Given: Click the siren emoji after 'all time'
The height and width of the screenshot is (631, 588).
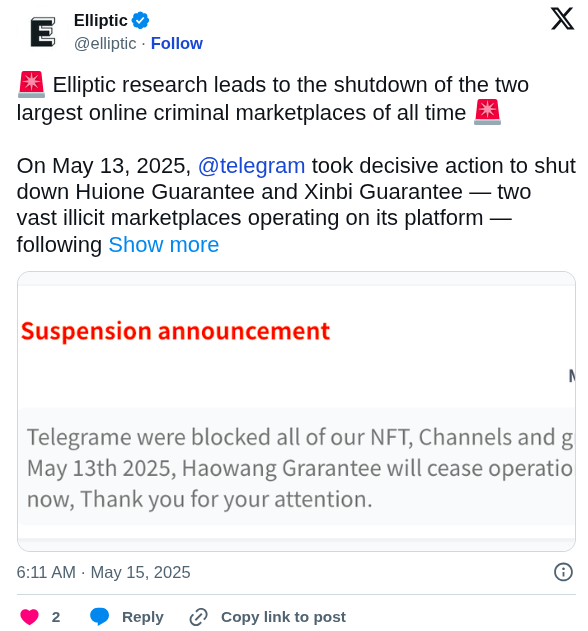Looking at the screenshot, I should [487, 112].
